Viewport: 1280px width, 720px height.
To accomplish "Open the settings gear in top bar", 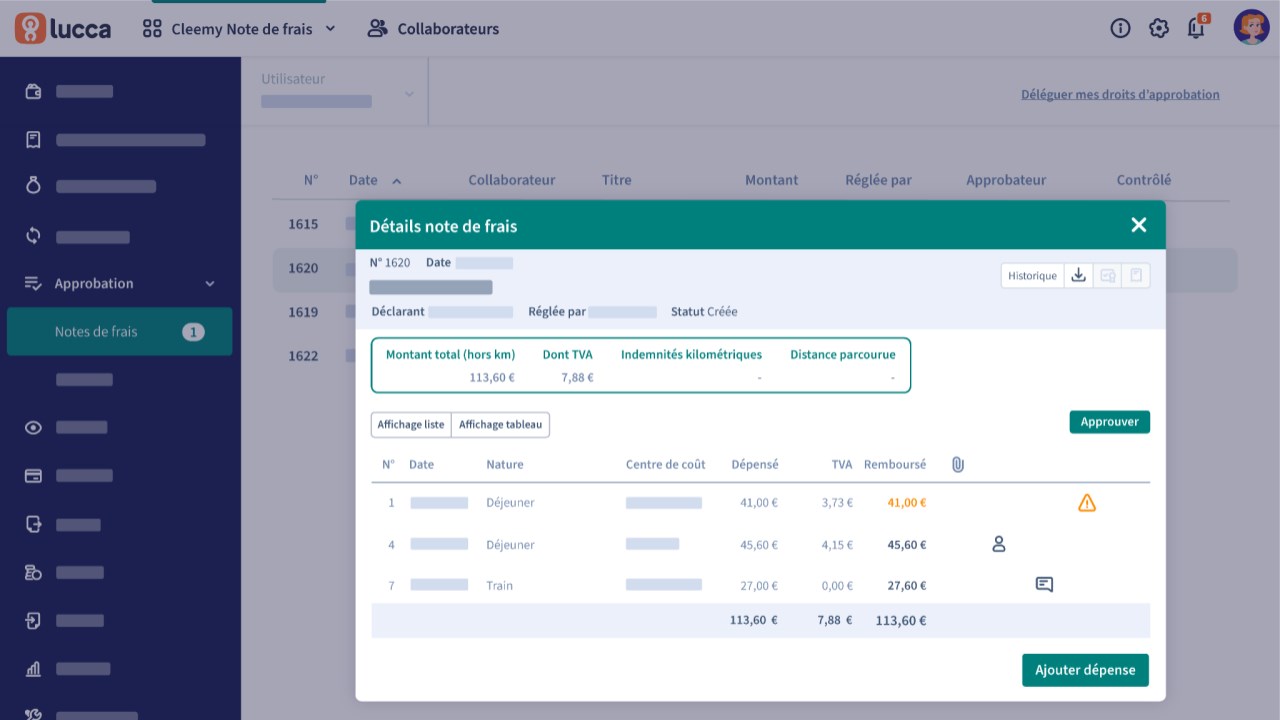I will [x=1158, y=28].
